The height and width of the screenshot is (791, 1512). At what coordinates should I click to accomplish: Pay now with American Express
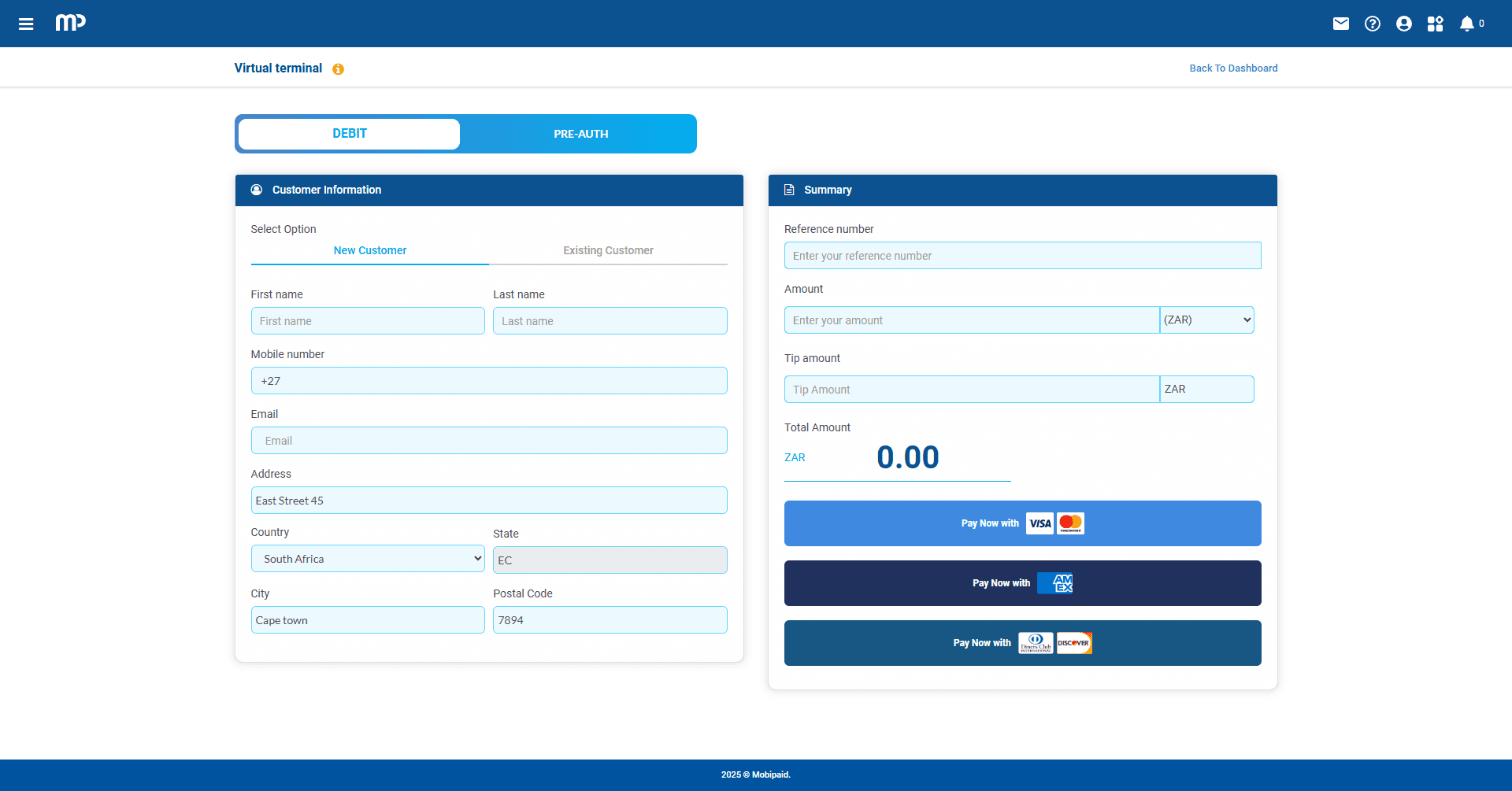tap(1022, 583)
